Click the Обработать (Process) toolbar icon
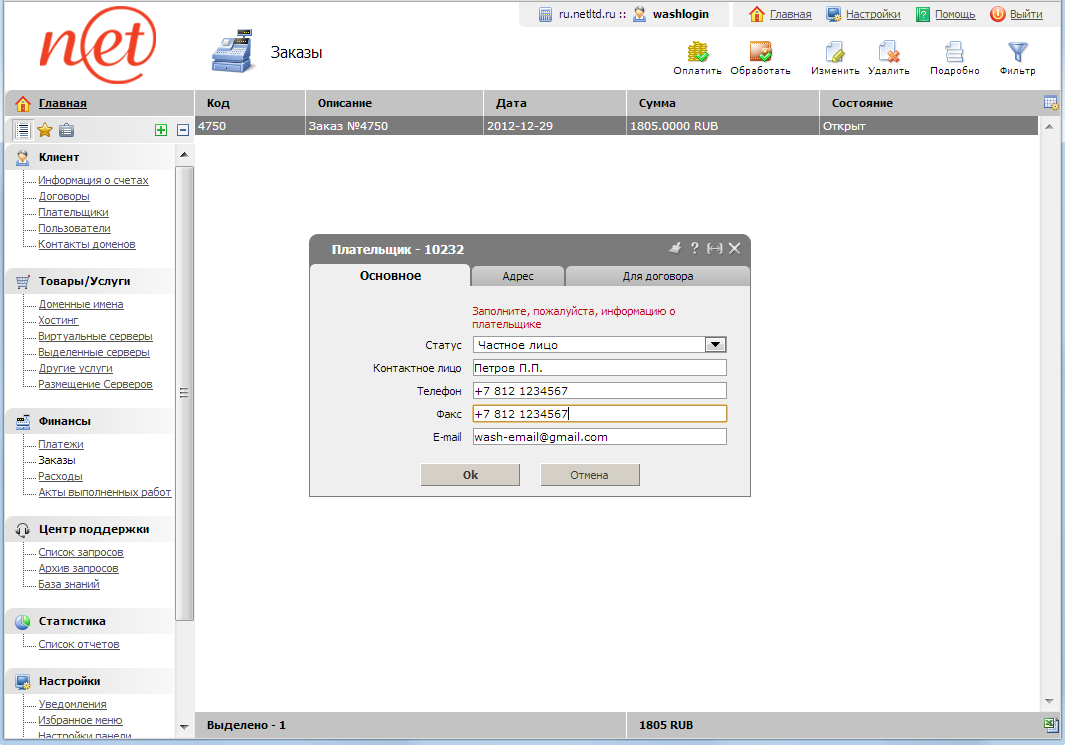This screenshot has width=1065, height=745. click(760, 53)
